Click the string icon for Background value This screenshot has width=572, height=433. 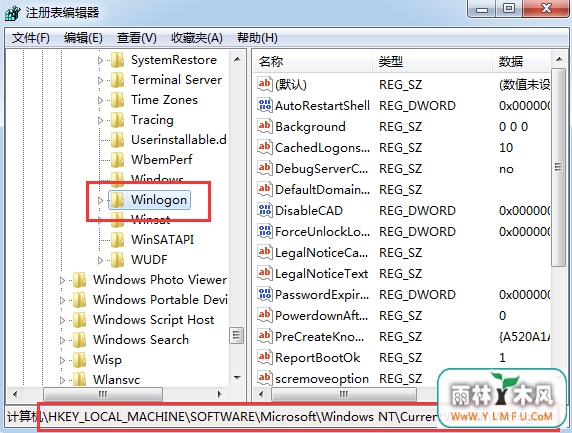(264, 126)
